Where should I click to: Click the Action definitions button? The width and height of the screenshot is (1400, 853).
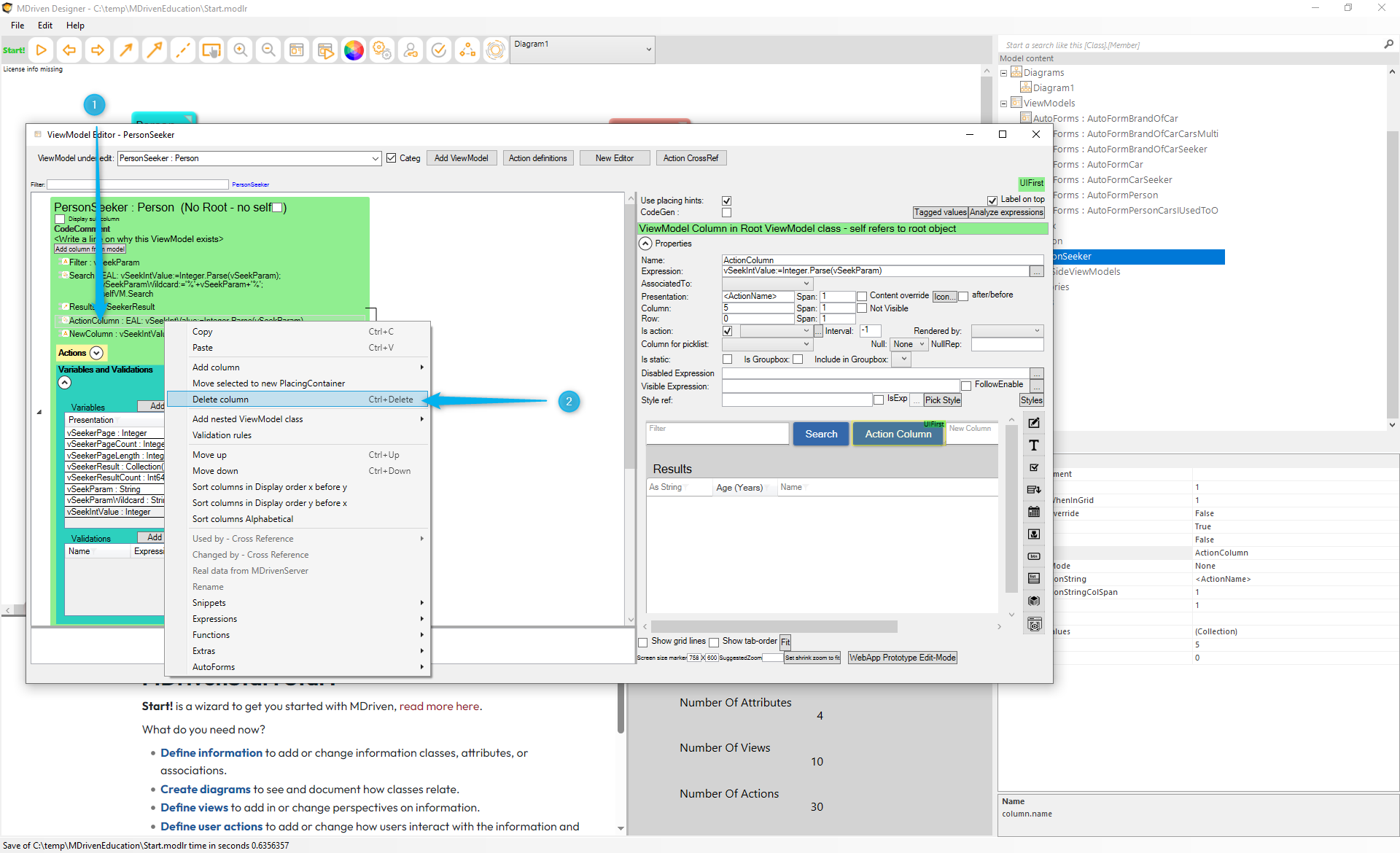click(537, 158)
